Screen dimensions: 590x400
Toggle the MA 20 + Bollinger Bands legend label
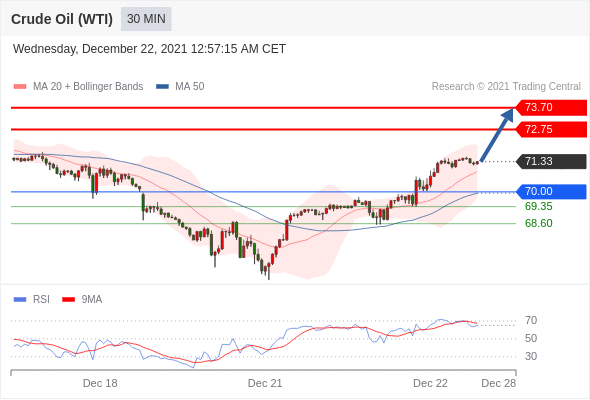coord(88,87)
